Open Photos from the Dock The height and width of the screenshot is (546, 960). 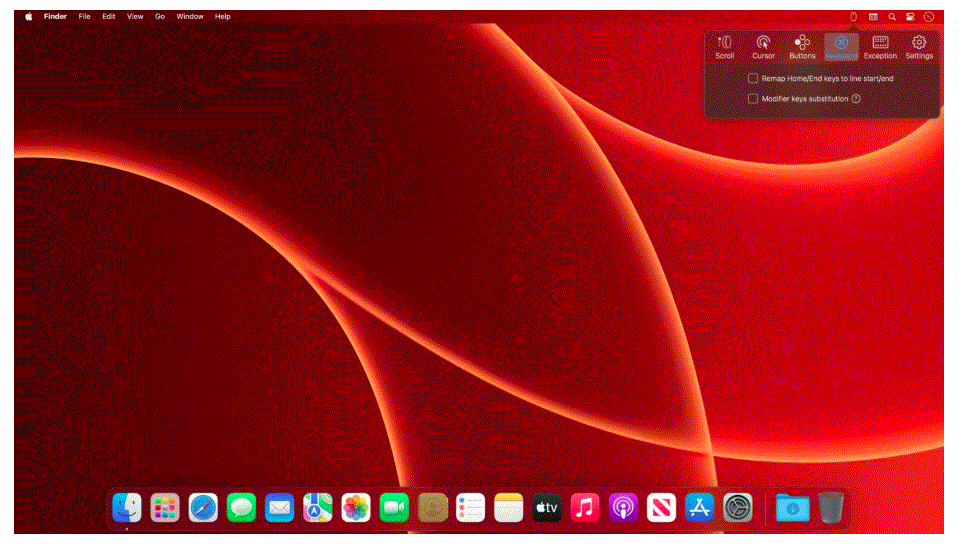click(356, 507)
